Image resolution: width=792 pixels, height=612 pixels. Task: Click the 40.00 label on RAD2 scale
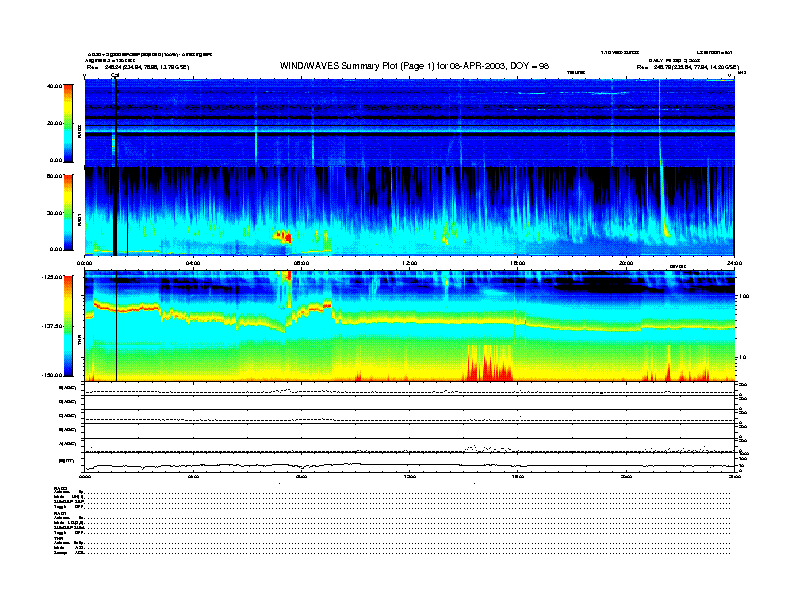54,86
